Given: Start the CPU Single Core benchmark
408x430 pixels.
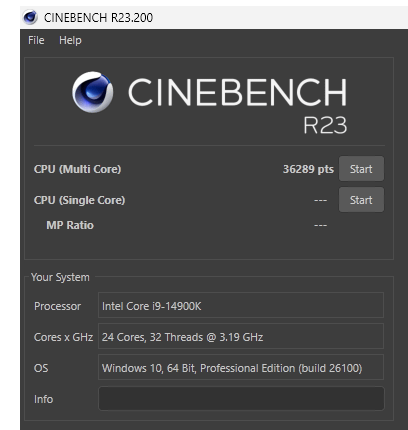Looking at the screenshot, I should point(361,200).
